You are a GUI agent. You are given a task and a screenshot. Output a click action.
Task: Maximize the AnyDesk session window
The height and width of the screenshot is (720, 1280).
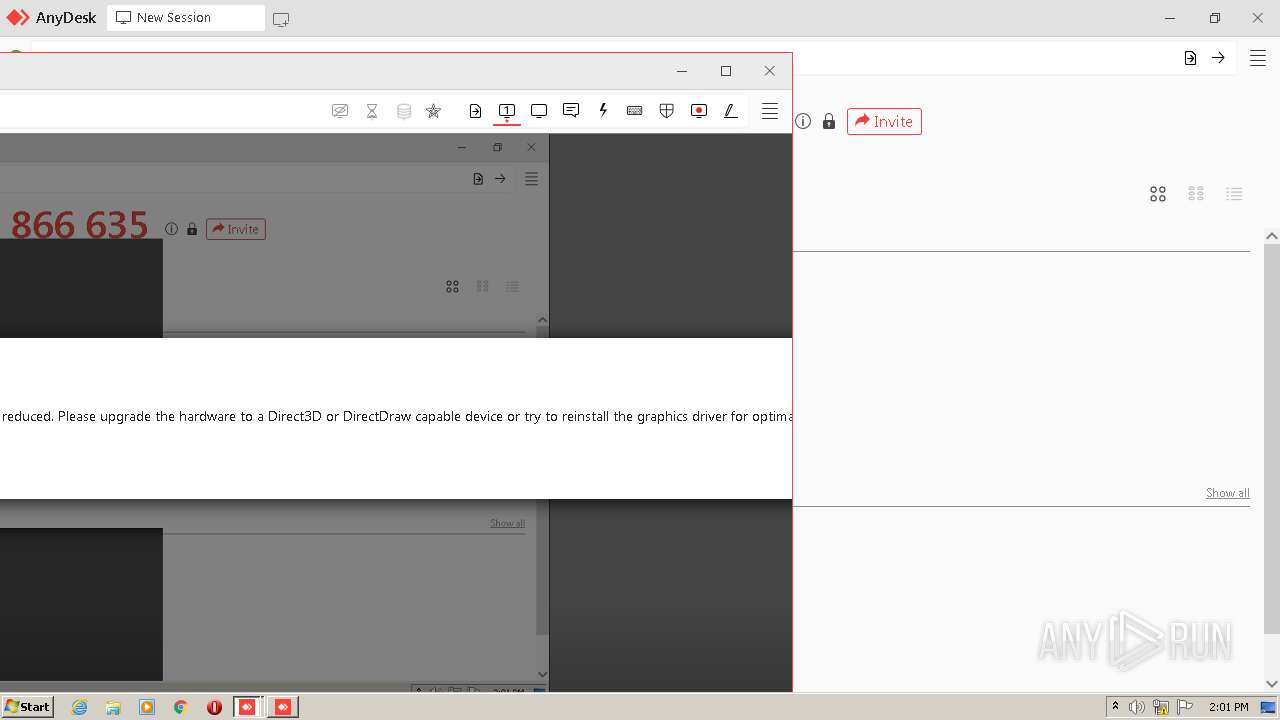coord(726,71)
